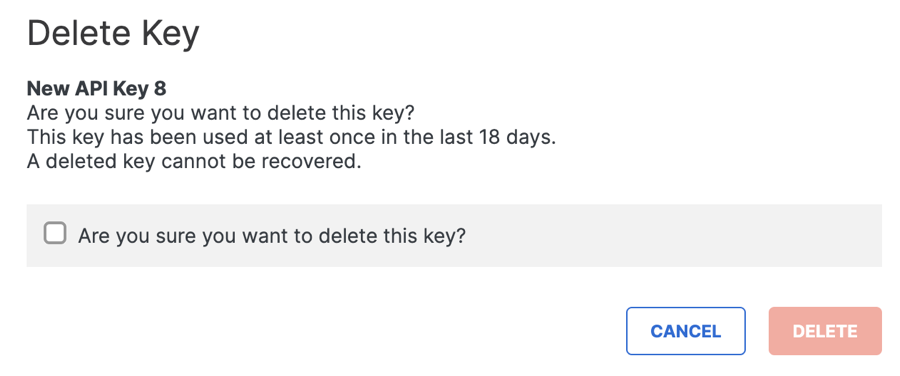
Task: Tick the delete confirmation checkbox
Action: click(x=55, y=234)
